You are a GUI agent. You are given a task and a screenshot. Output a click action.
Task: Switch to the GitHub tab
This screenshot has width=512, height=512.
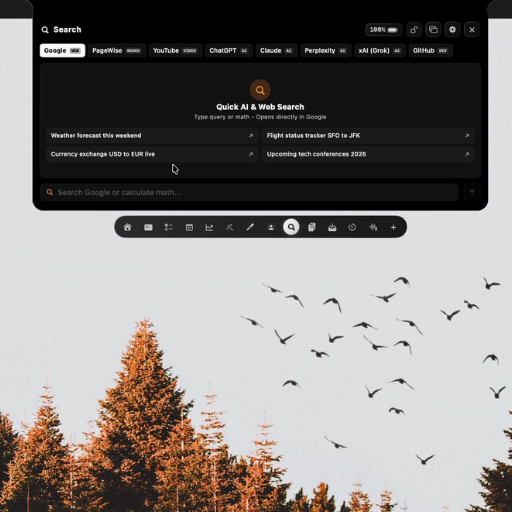[x=430, y=51]
